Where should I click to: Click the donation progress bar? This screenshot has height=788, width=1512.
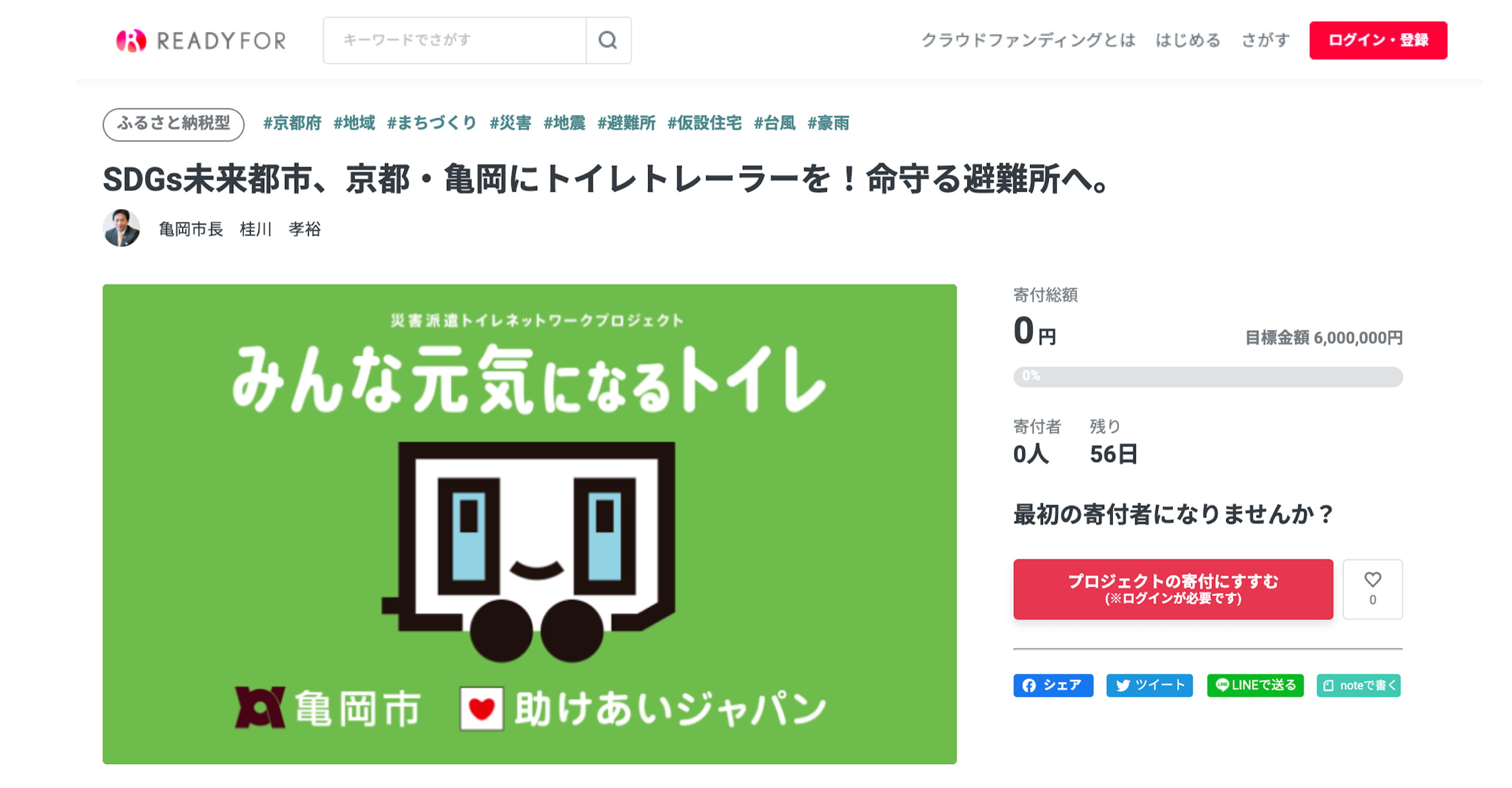1208,376
